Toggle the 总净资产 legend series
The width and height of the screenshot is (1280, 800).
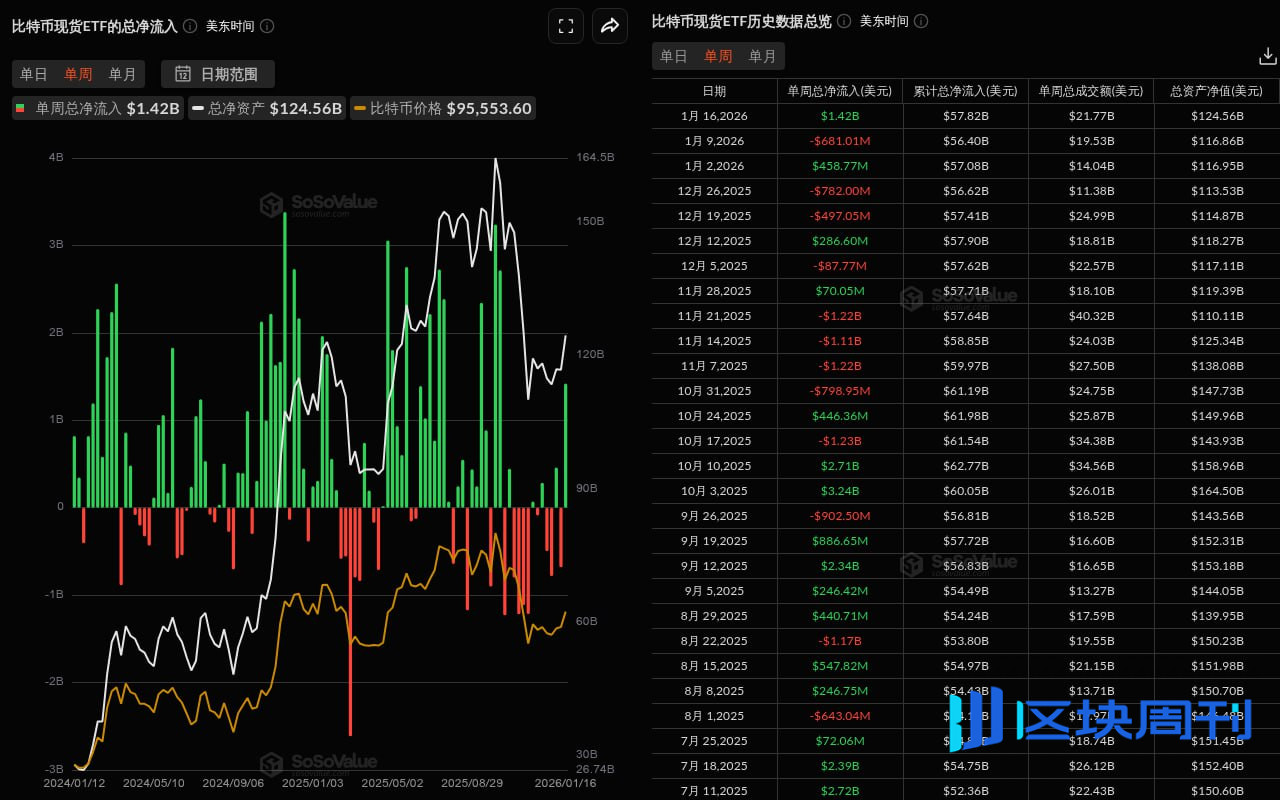pos(267,108)
